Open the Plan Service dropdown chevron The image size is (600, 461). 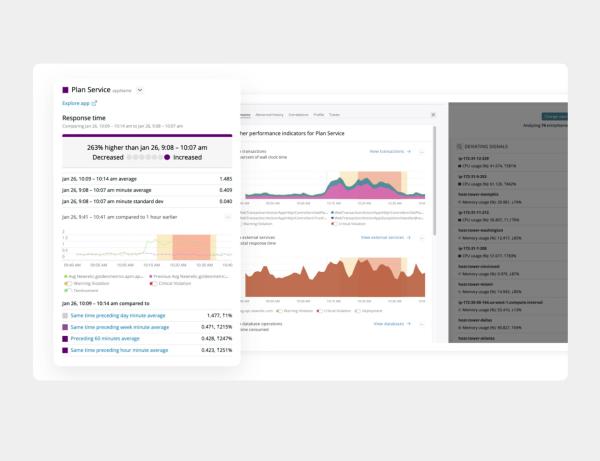[x=140, y=90]
